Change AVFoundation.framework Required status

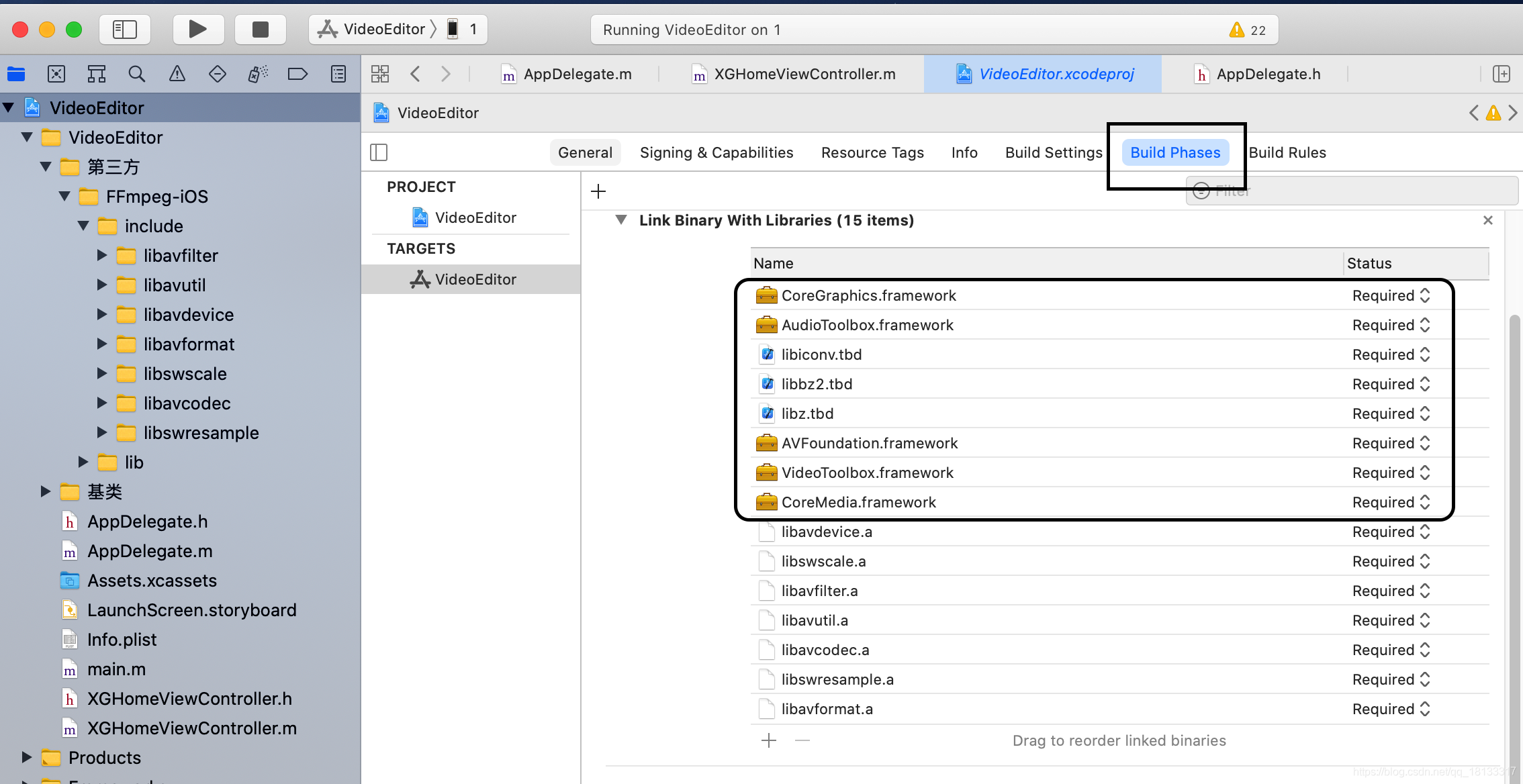tap(1391, 443)
